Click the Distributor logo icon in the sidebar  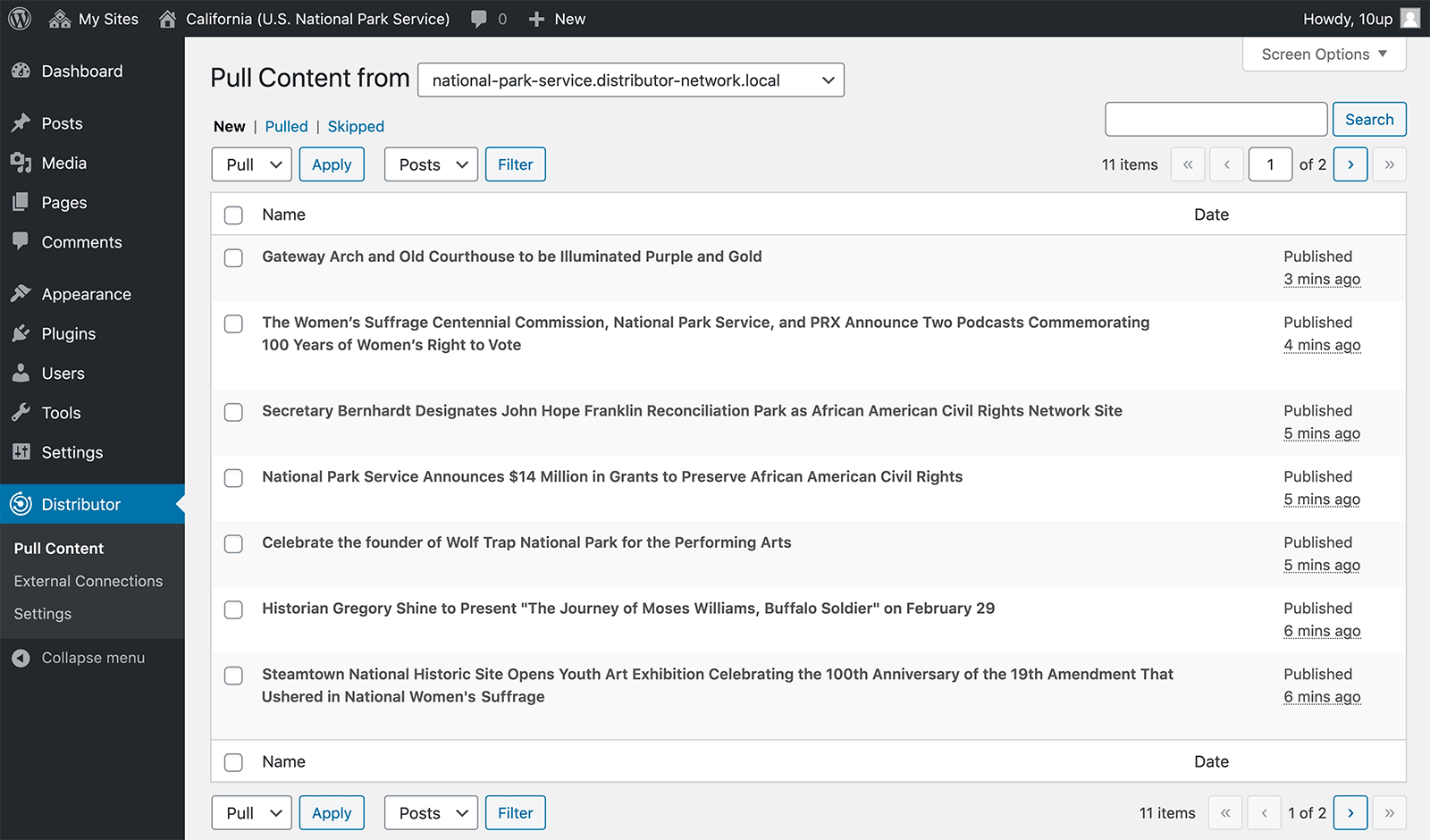tap(21, 504)
